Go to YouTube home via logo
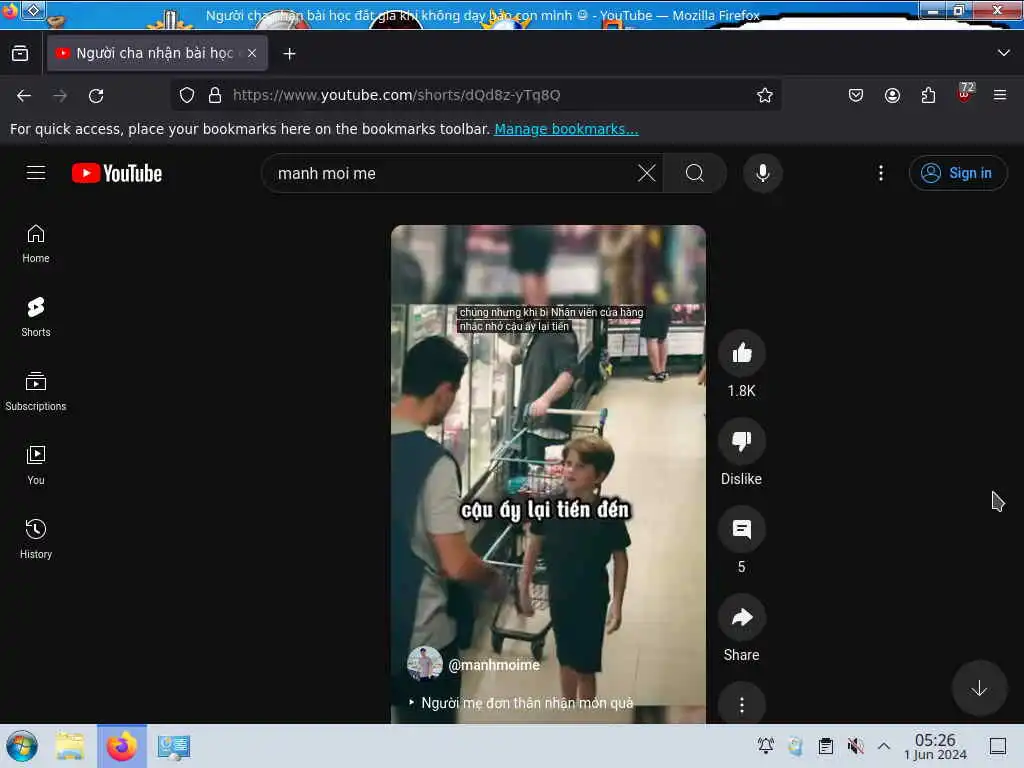The width and height of the screenshot is (1024, 768). point(117,173)
